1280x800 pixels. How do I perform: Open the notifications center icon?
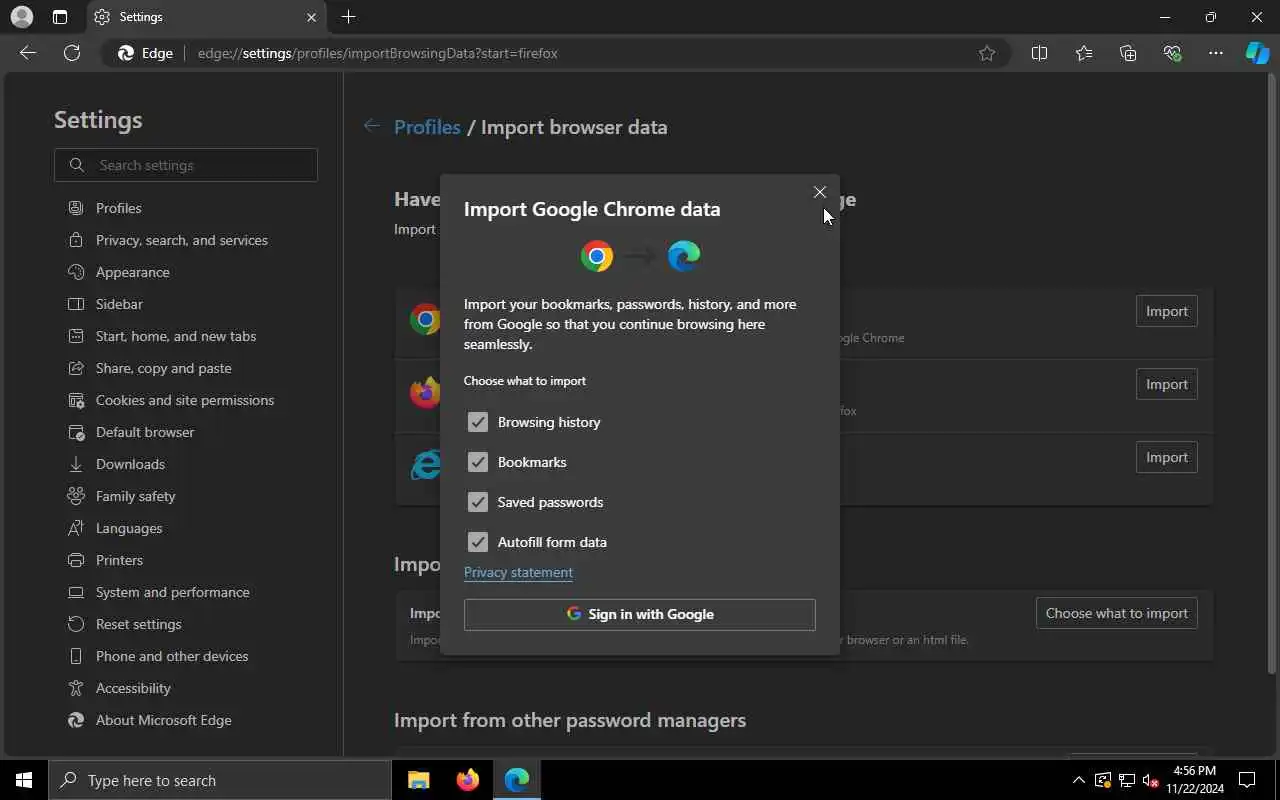(x=1247, y=780)
